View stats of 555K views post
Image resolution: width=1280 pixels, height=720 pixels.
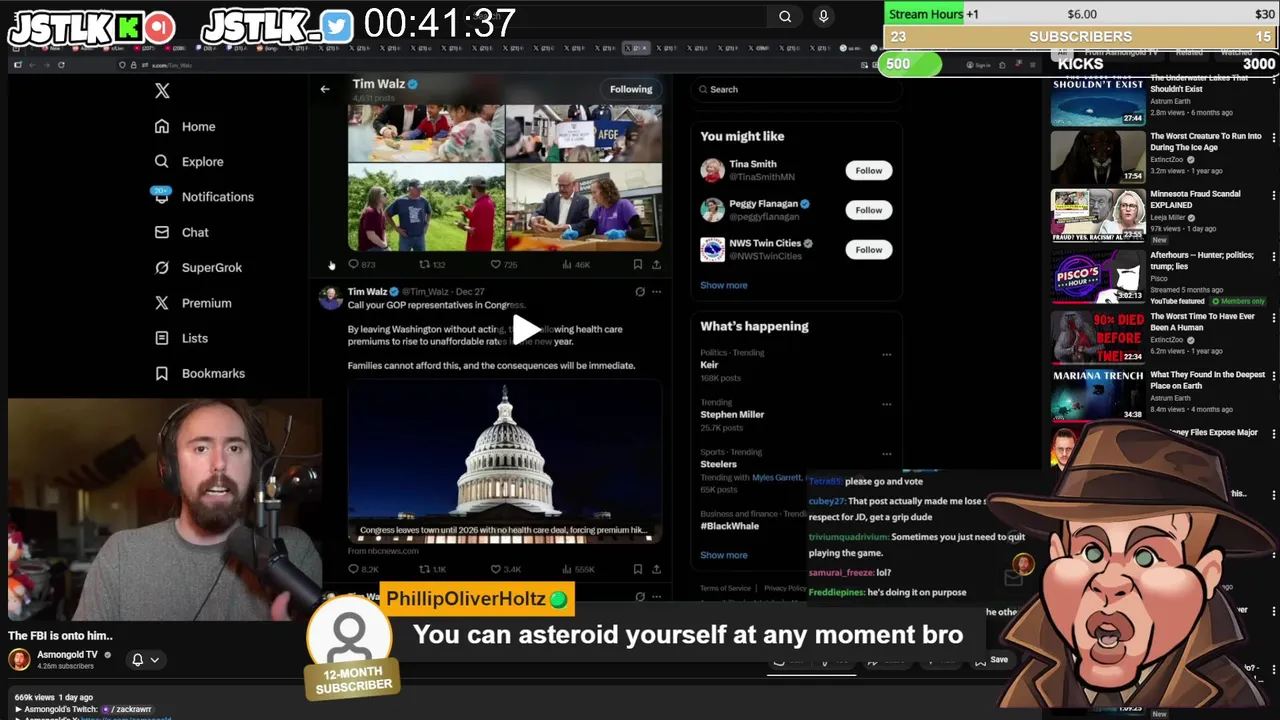coord(578,569)
